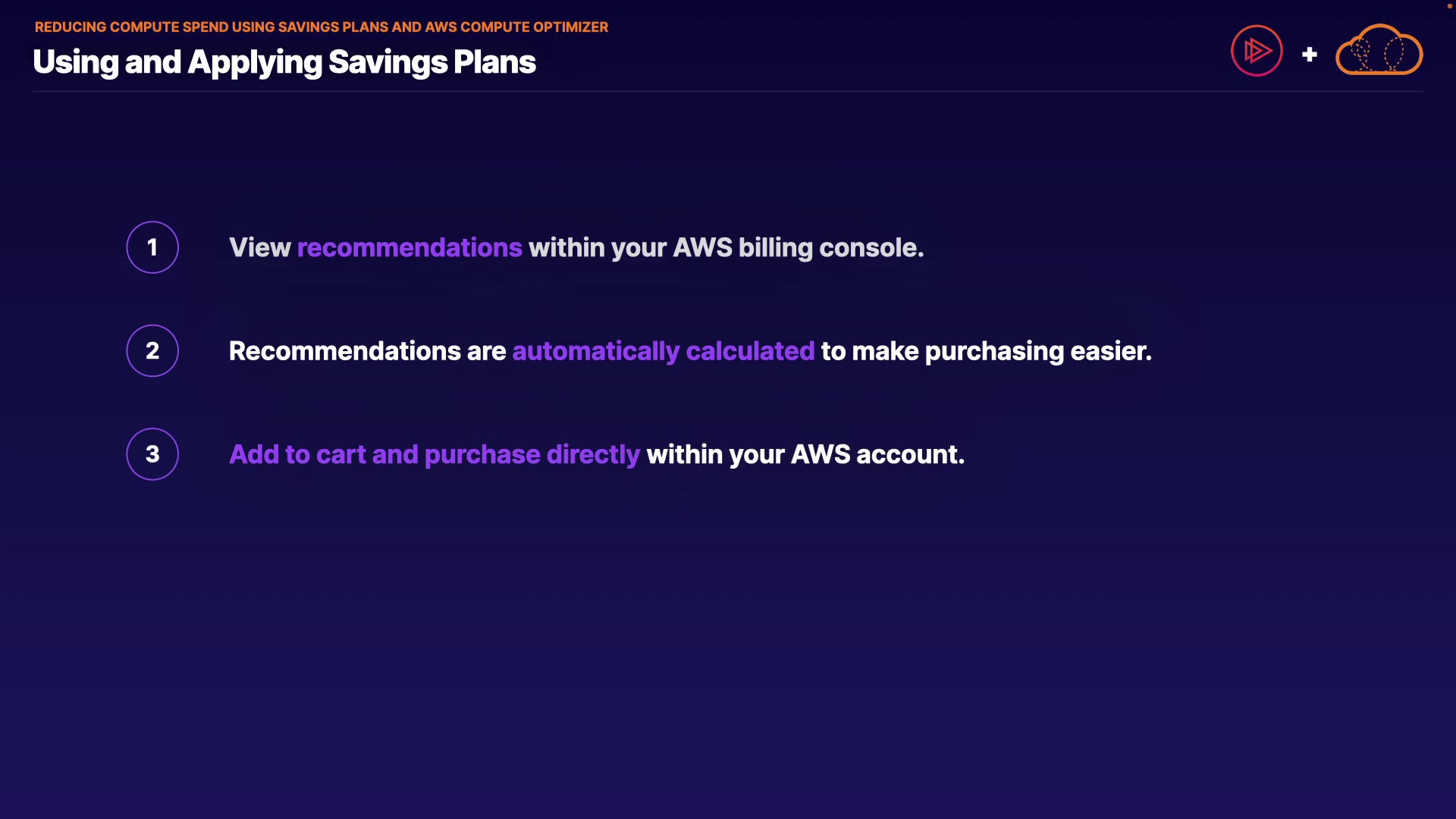Screen dimensions: 1456x819
Task: Click the white "Recommendations are" text in step two
Action: [367, 351]
